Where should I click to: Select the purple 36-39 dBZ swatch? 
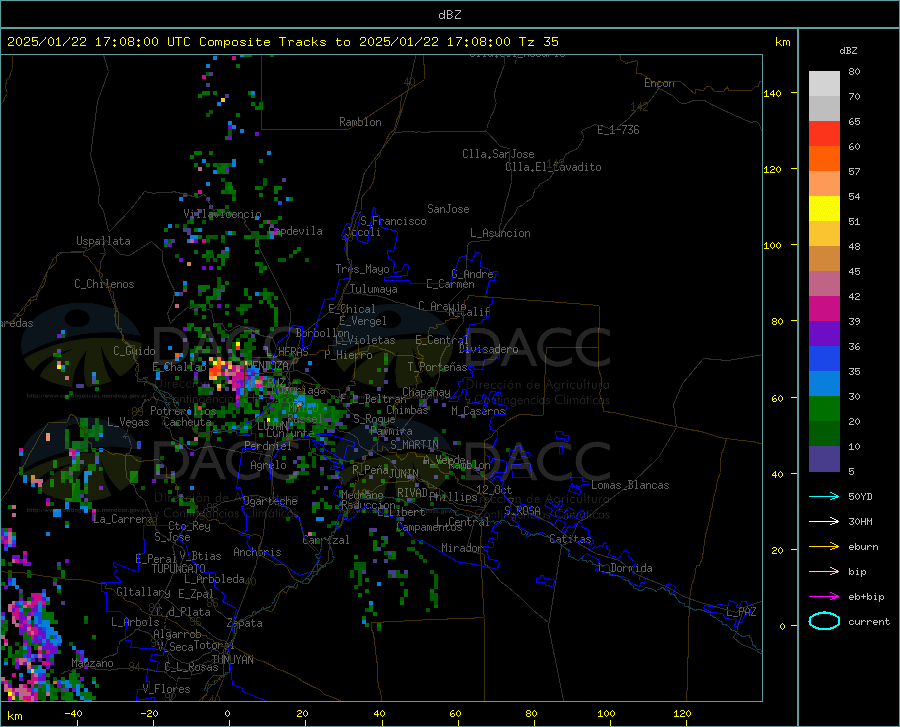pyautogui.click(x=824, y=334)
